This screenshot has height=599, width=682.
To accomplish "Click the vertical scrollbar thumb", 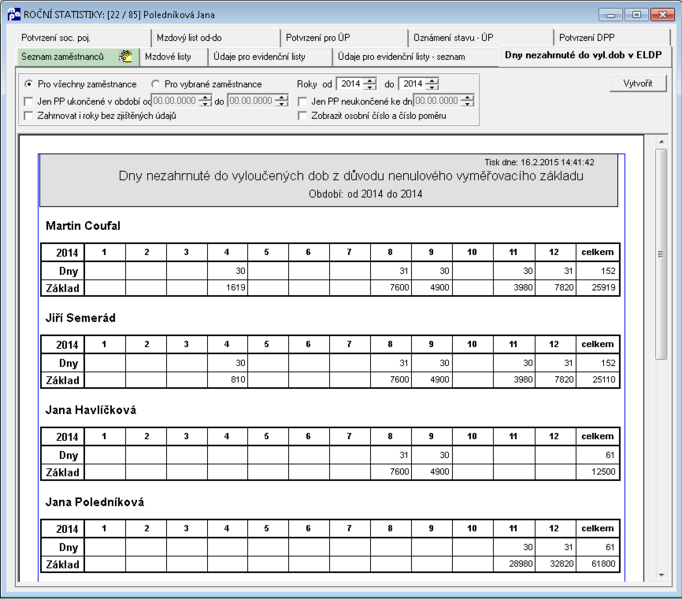I will pos(661,254).
